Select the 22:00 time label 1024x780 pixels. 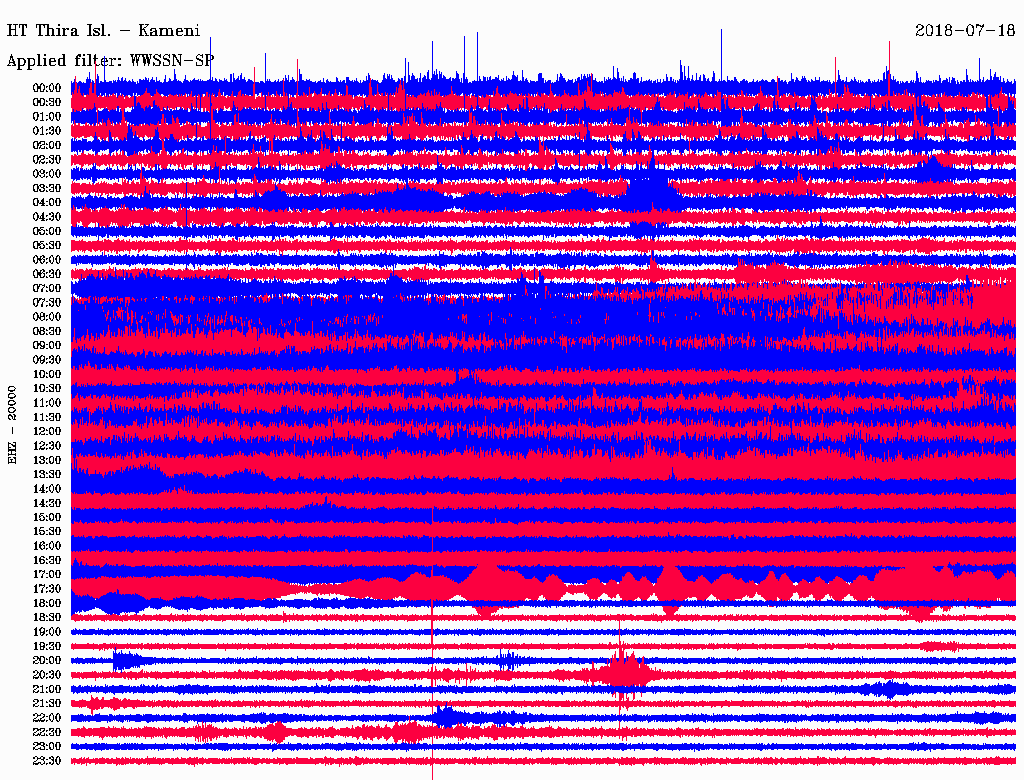click(x=47, y=717)
